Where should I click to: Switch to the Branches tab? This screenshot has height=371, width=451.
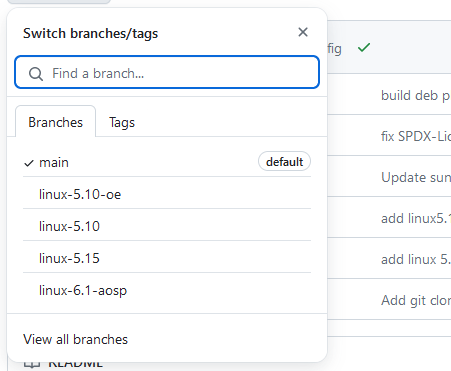point(56,122)
